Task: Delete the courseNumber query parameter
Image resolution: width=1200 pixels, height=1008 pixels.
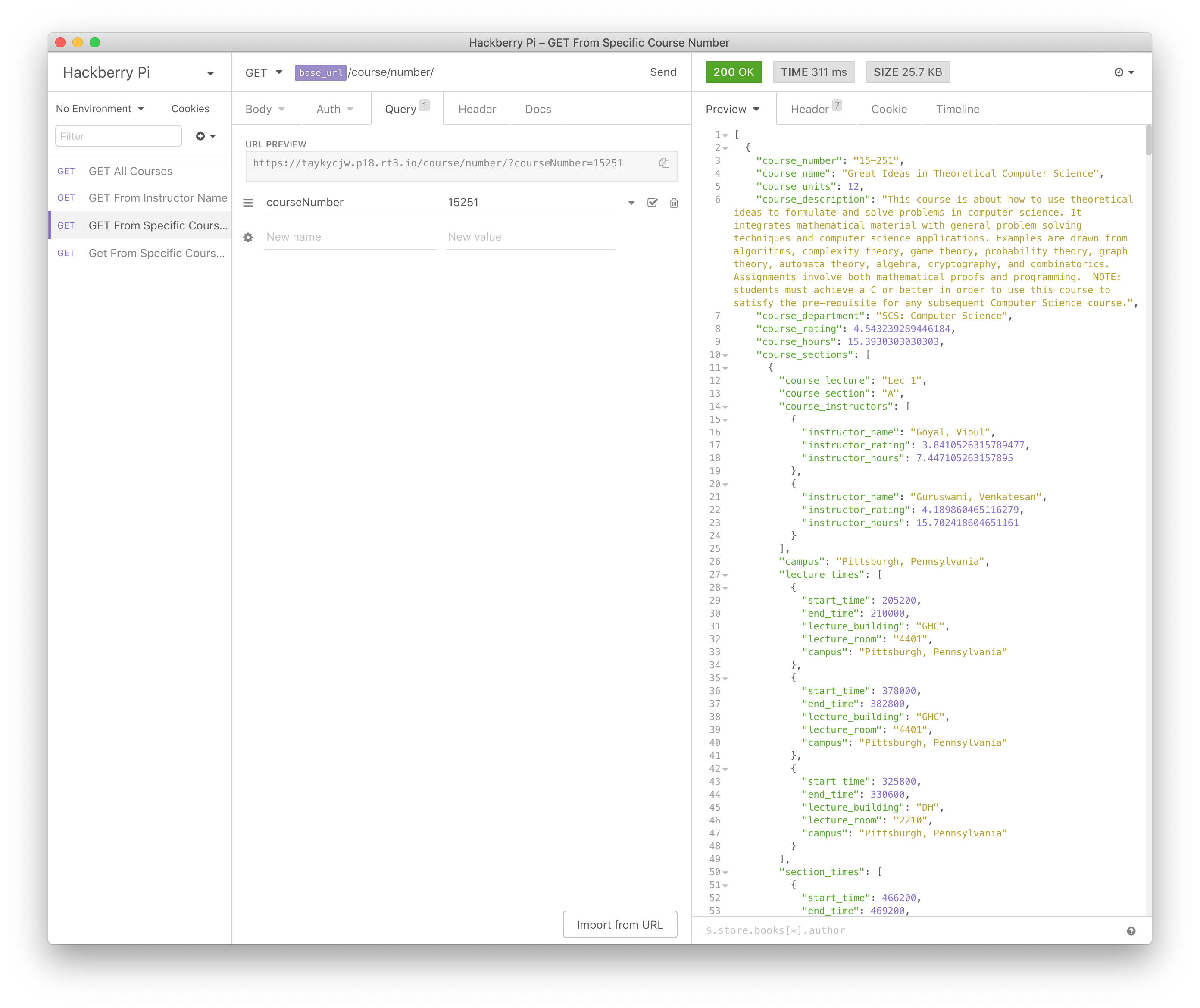Action: click(674, 203)
